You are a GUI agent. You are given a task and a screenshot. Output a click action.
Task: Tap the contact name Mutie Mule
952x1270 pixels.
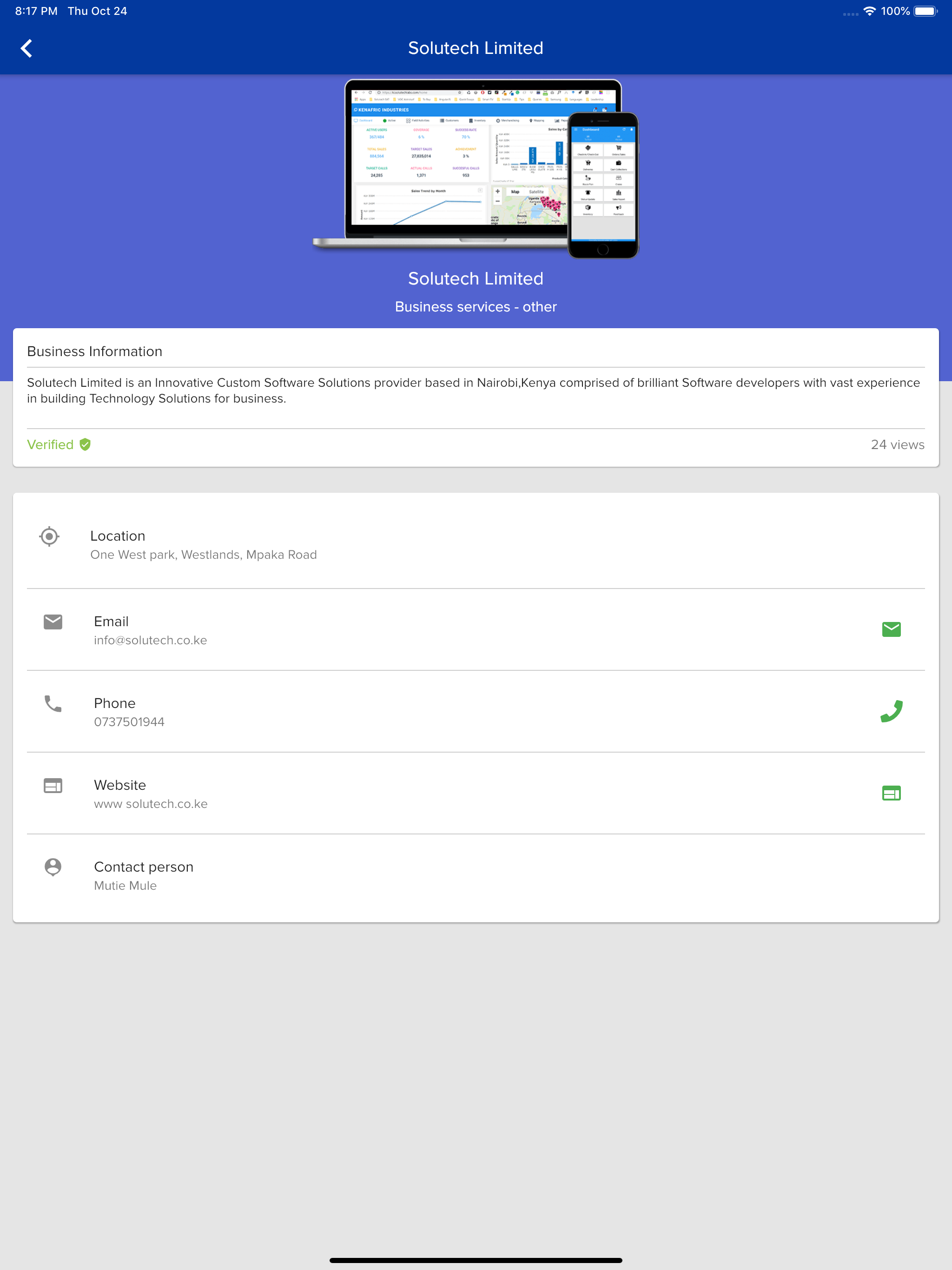(125, 885)
